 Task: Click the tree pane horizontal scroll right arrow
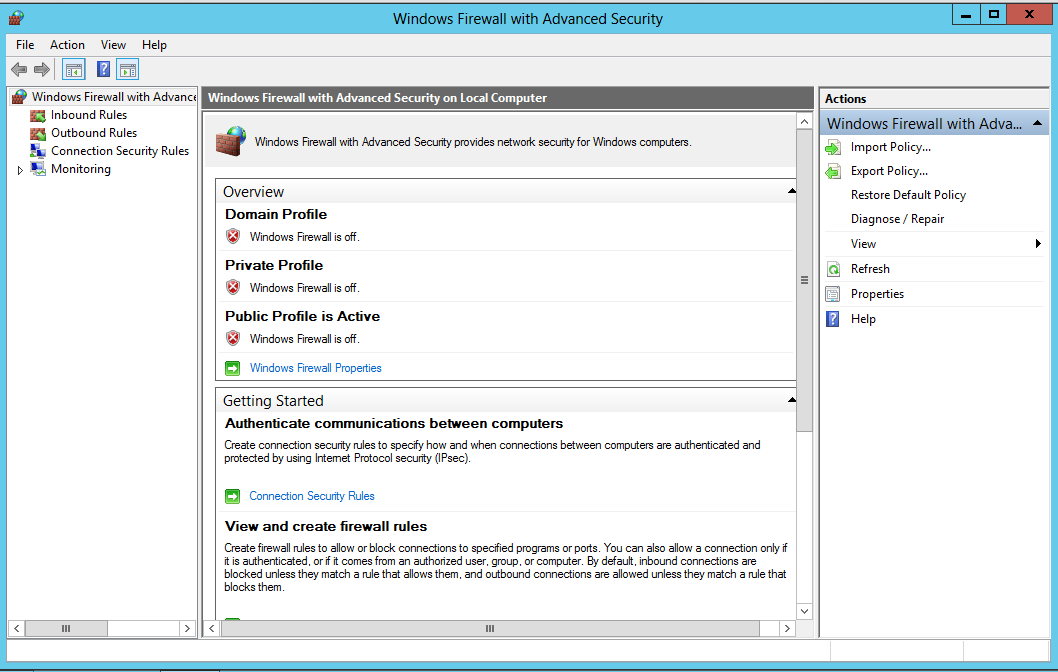[187, 629]
